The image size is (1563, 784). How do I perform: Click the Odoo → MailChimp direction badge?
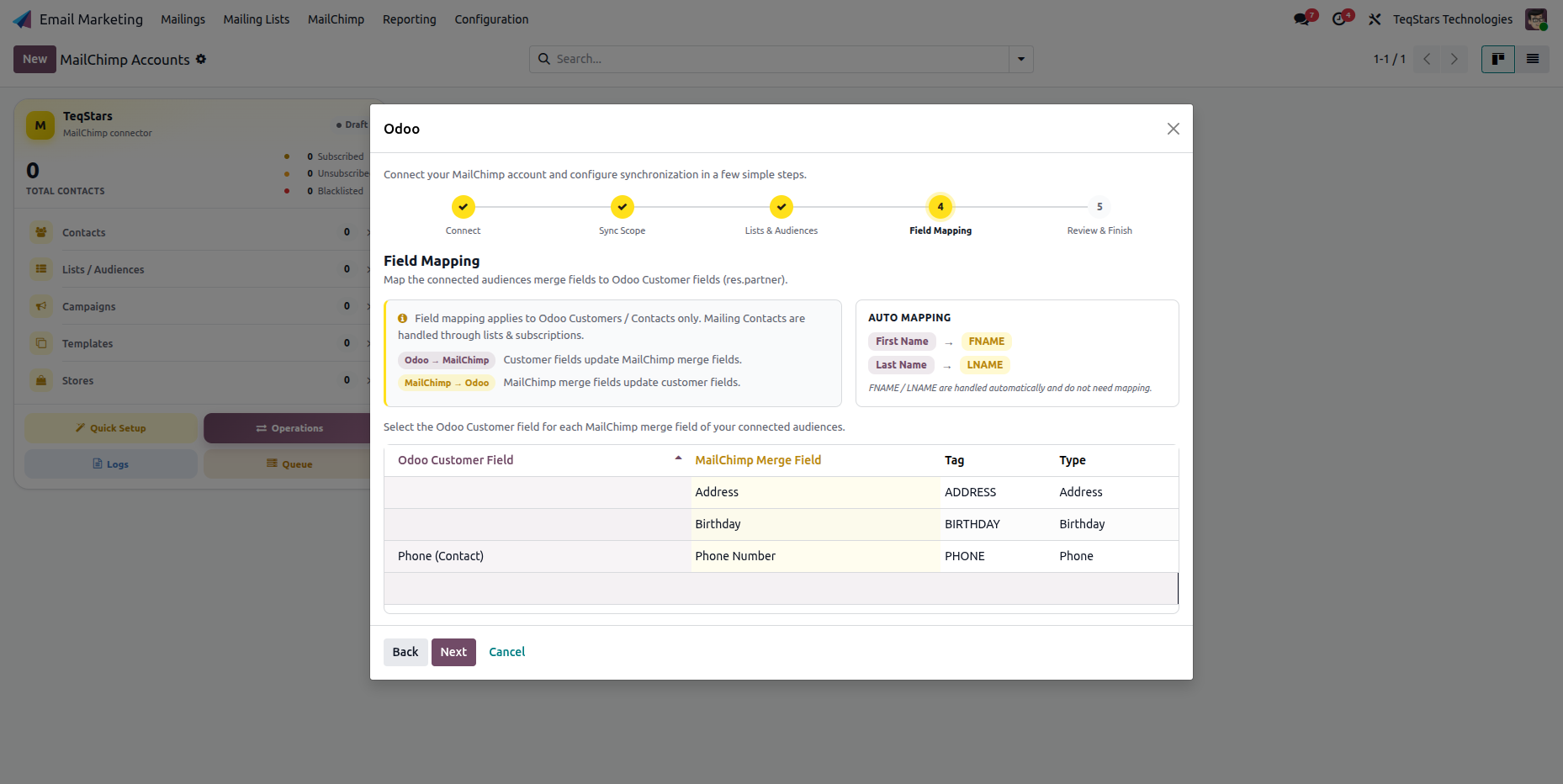coord(447,360)
